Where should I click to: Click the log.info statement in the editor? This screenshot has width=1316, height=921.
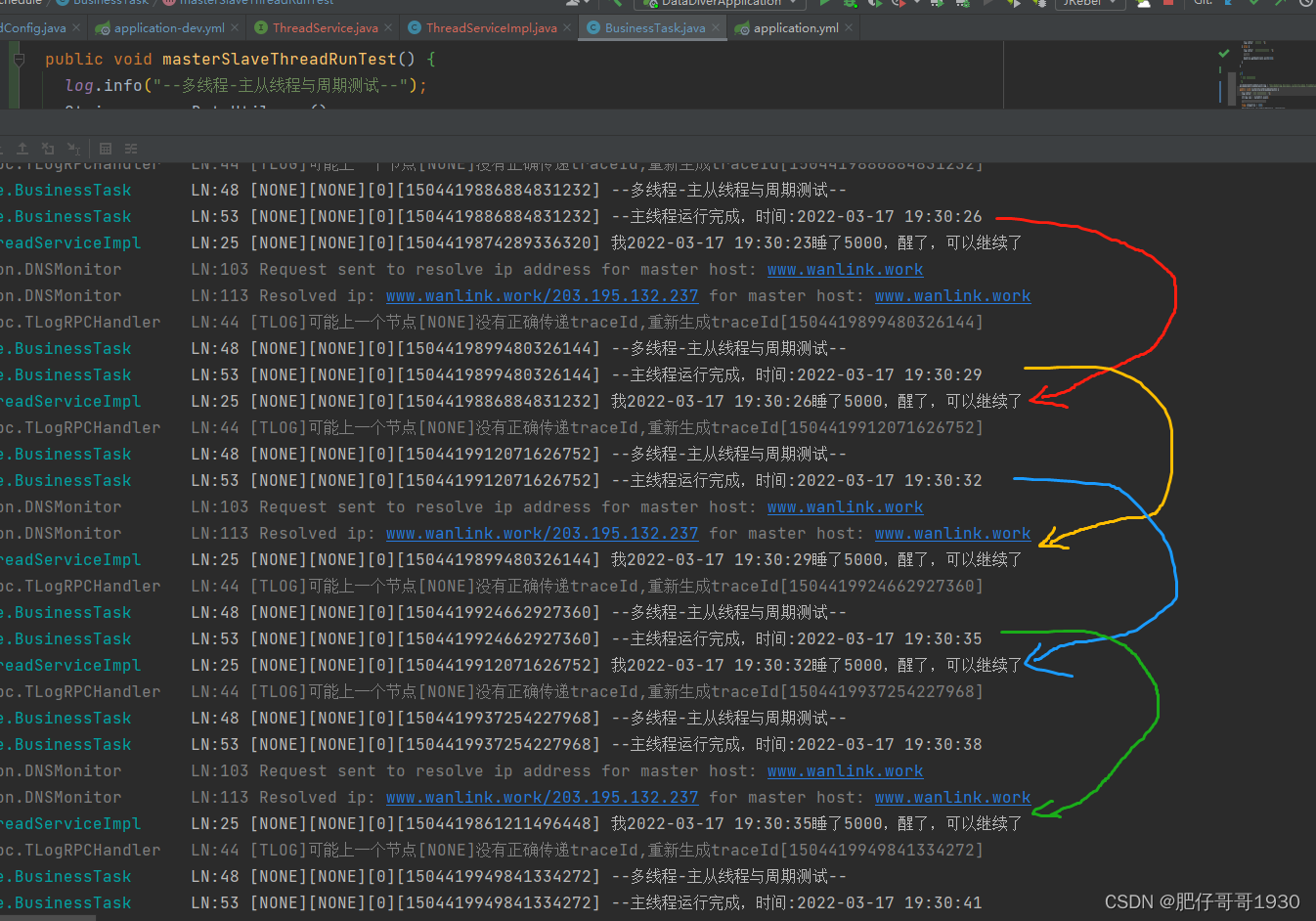point(246,86)
